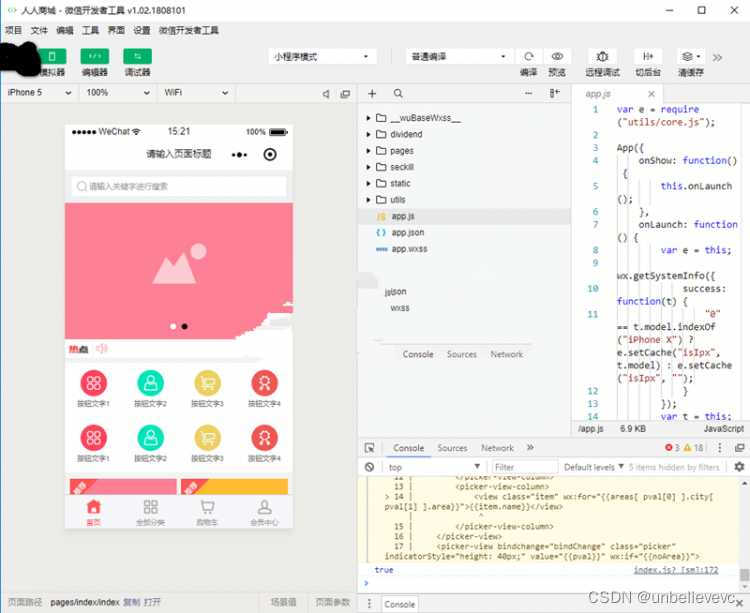This screenshot has width=750, height=613.
Task: Open the iPhone 5 device dropdown
Action: point(40,93)
